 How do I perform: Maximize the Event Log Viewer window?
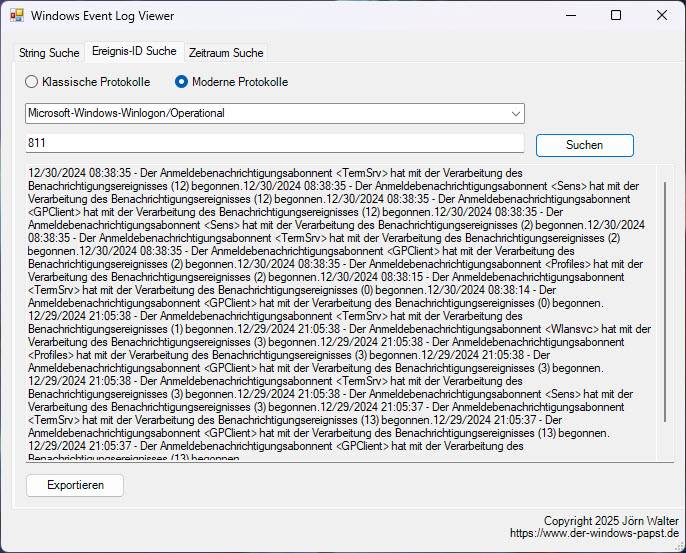[x=616, y=15]
